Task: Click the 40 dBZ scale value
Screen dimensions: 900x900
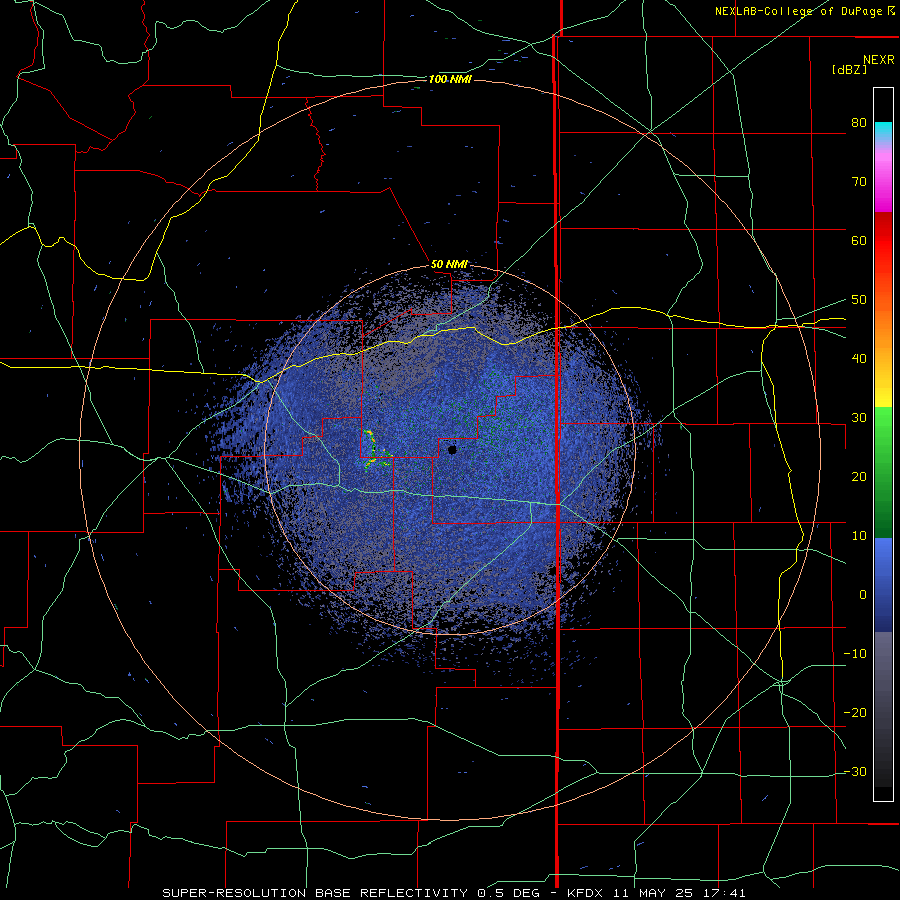Action: tap(859, 359)
